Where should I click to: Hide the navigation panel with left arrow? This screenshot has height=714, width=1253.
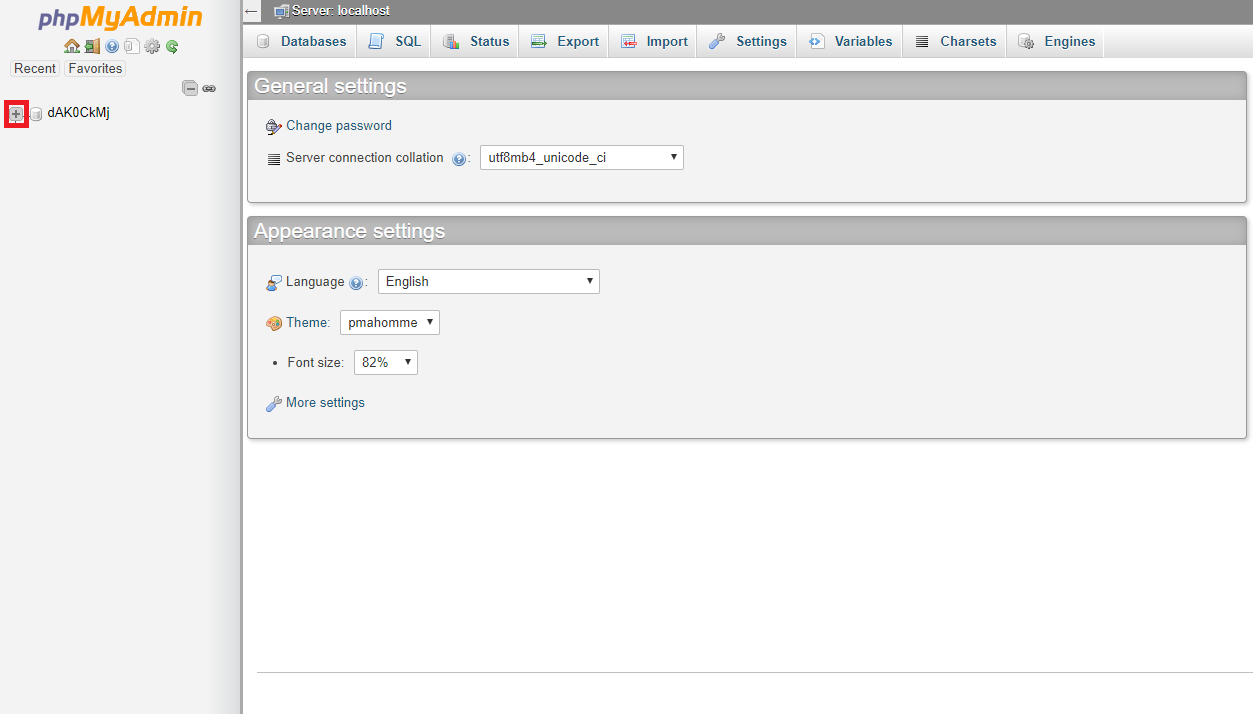(251, 11)
